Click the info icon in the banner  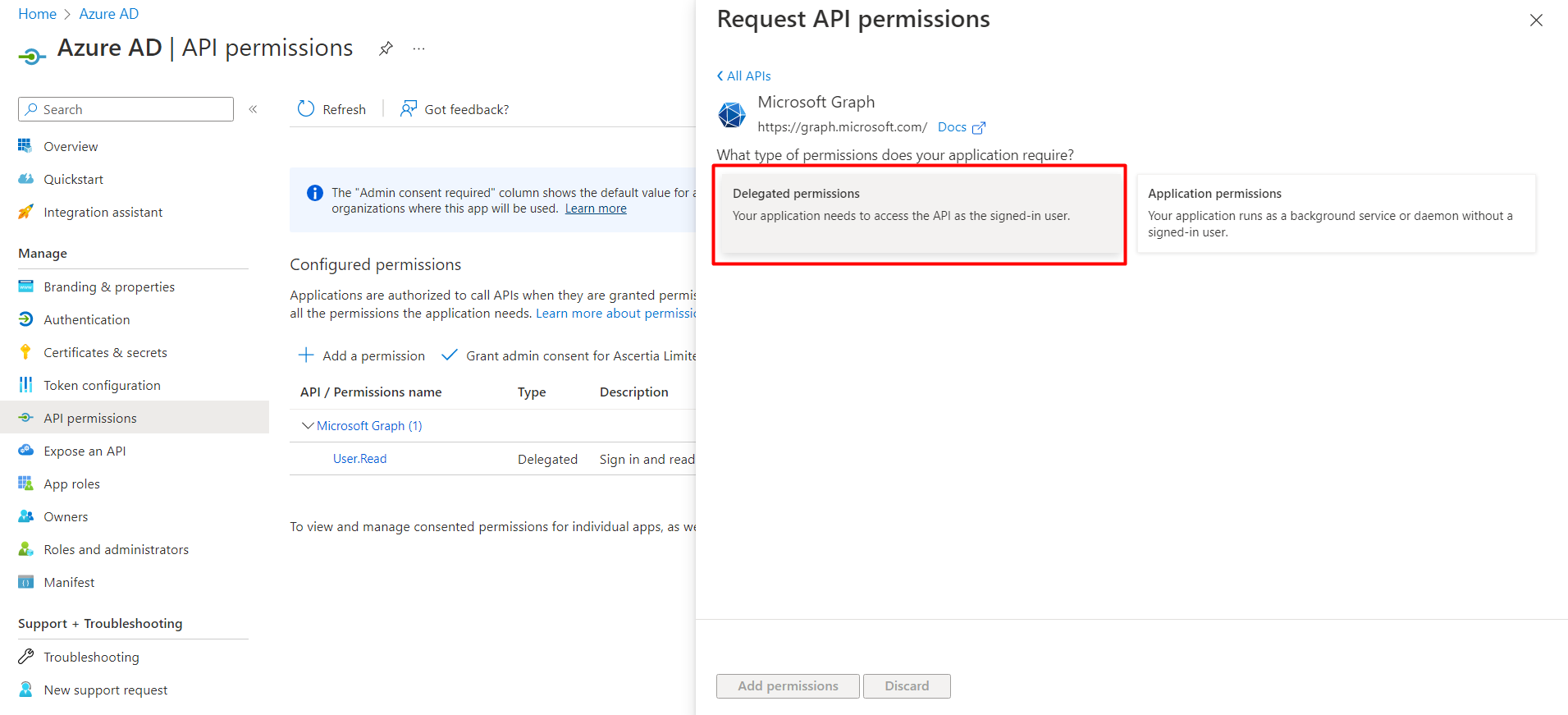coord(314,193)
